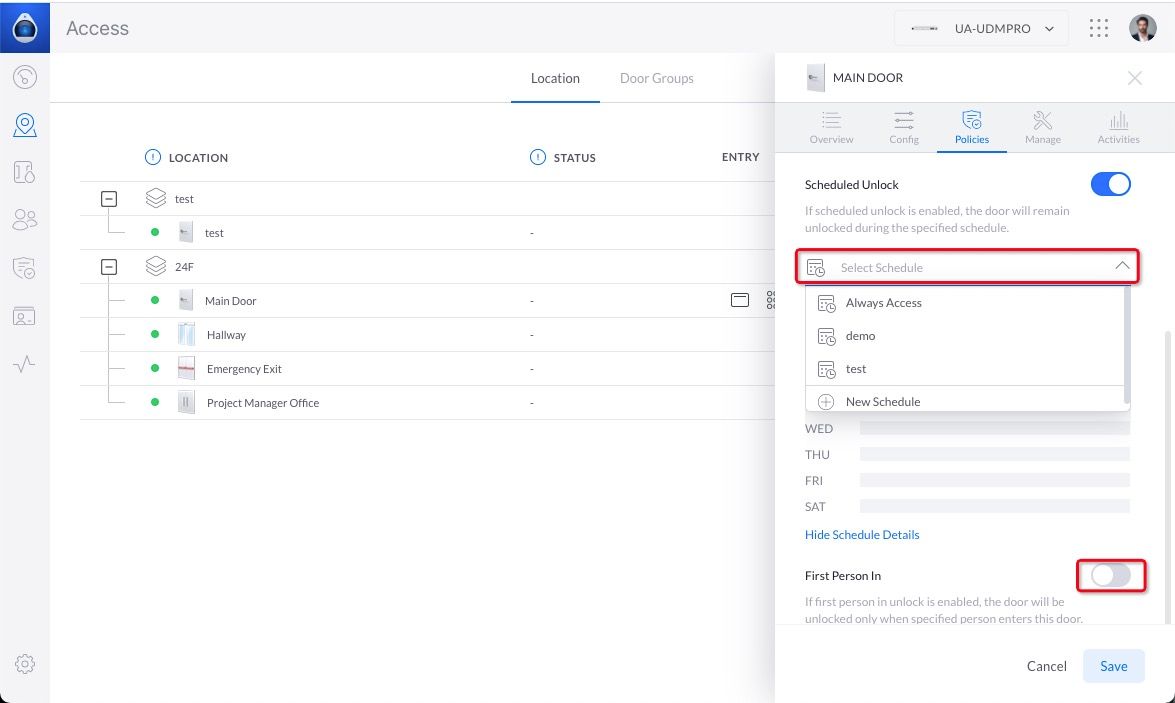
Task: Open the user profile avatar
Action: pos(1142,28)
